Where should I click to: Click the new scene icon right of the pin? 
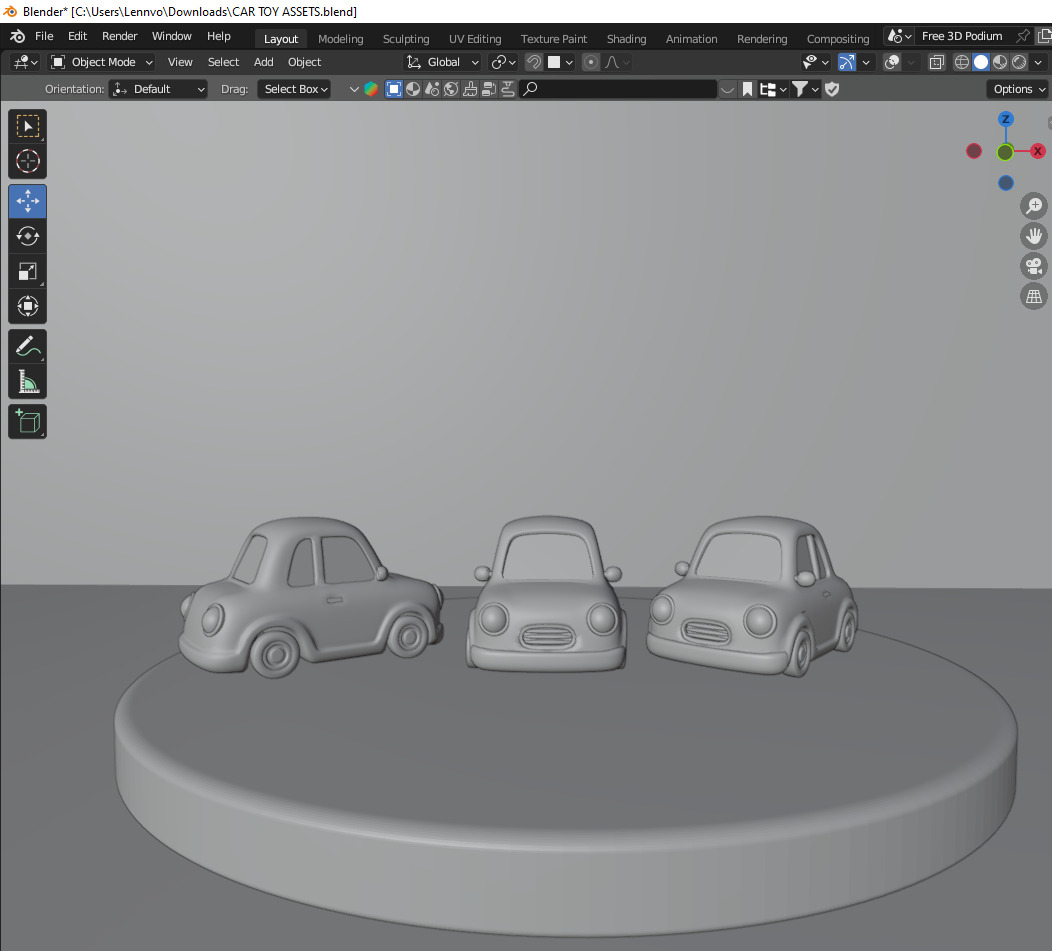(x=1045, y=36)
